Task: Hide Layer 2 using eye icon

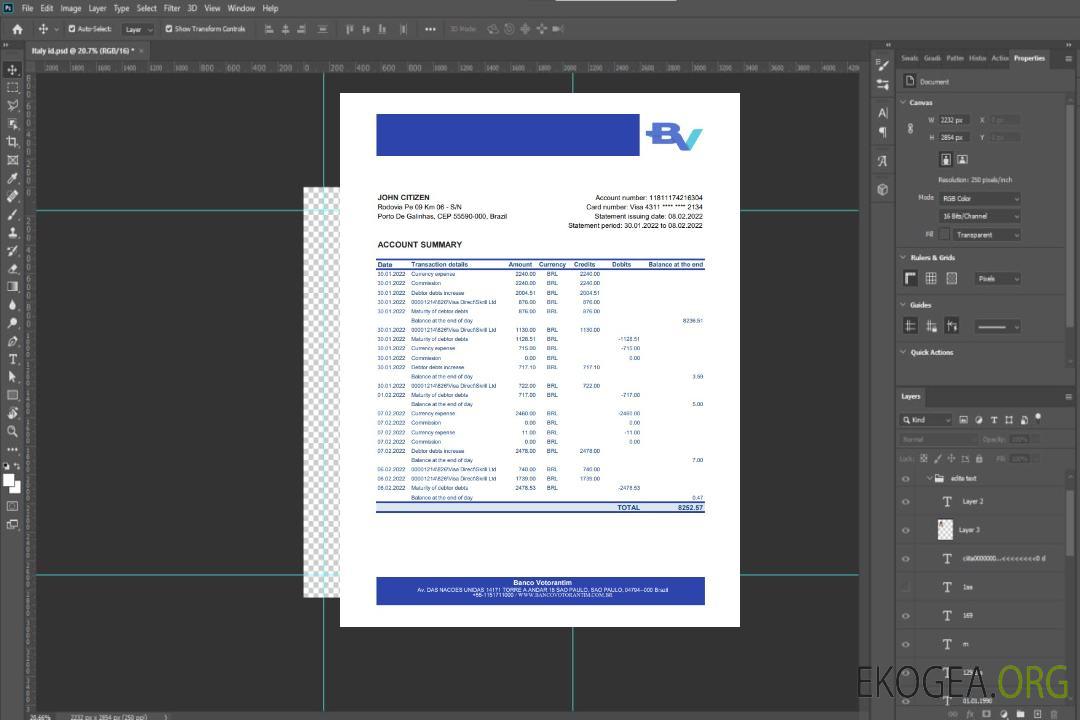Action: pyautogui.click(x=906, y=502)
